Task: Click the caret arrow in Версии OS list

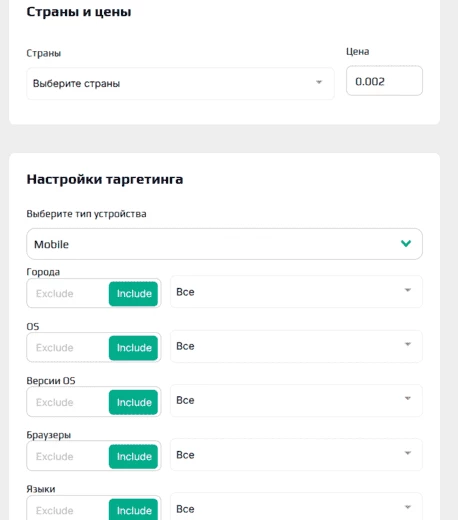Action: coord(407,398)
